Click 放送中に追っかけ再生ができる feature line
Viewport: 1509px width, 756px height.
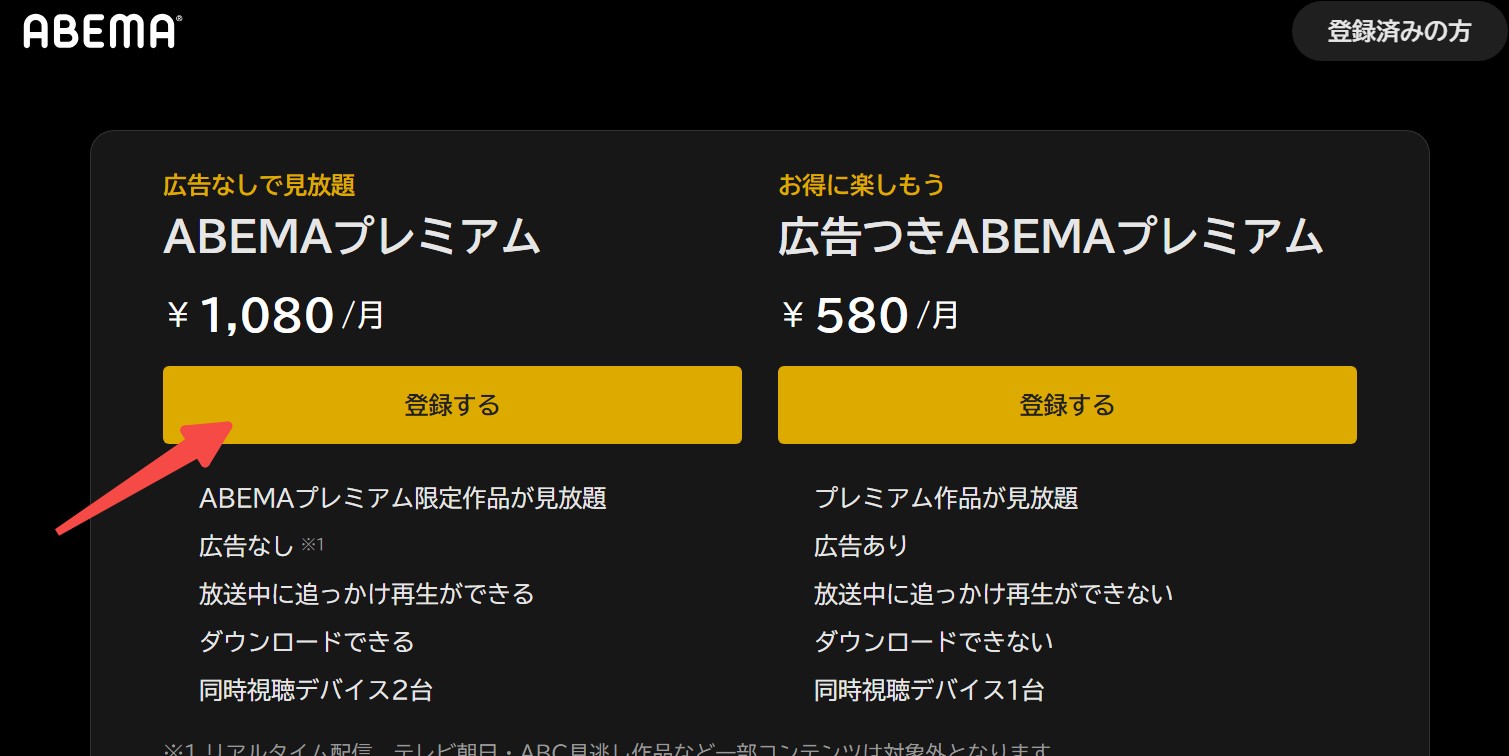(365, 593)
